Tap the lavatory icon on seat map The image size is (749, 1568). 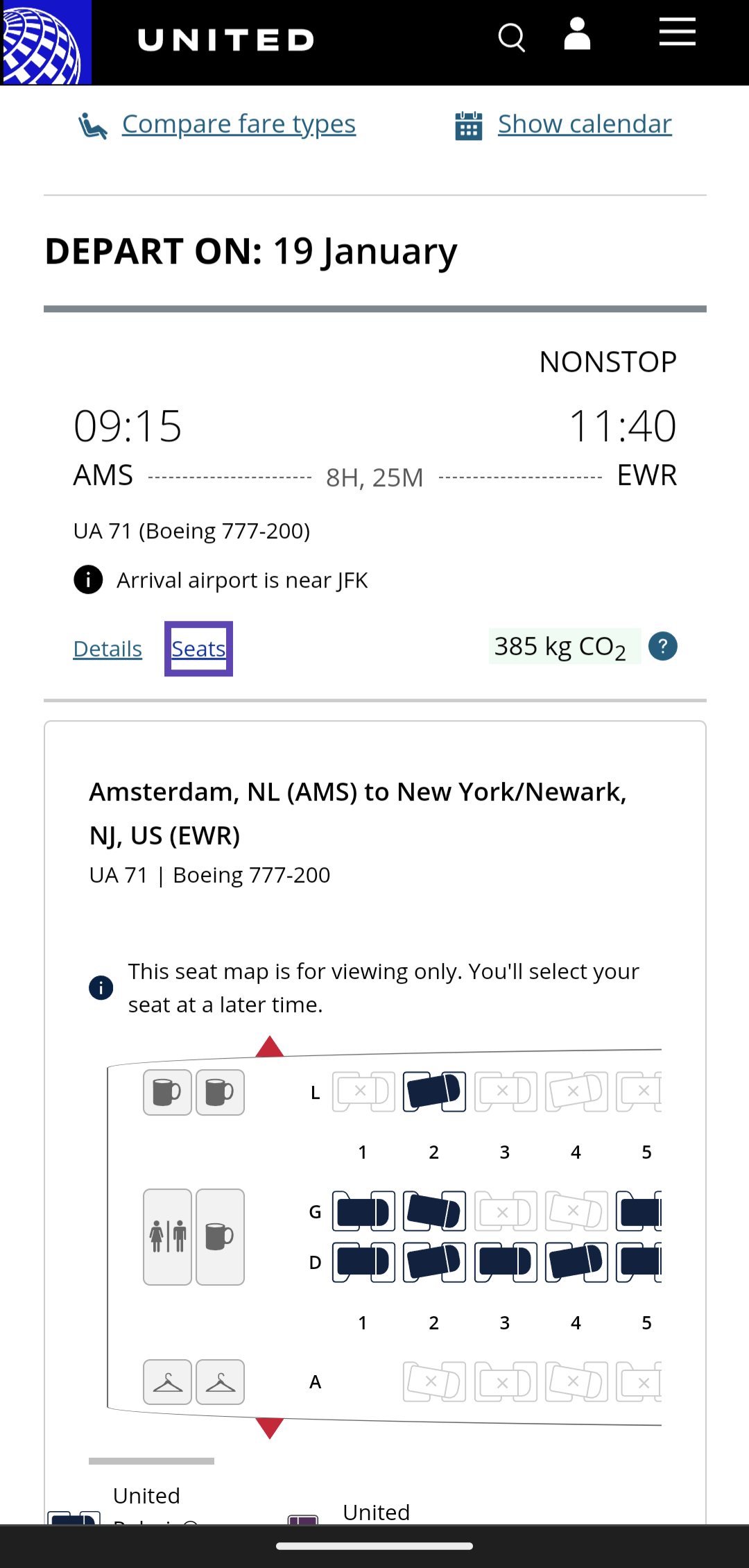(x=168, y=1236)
